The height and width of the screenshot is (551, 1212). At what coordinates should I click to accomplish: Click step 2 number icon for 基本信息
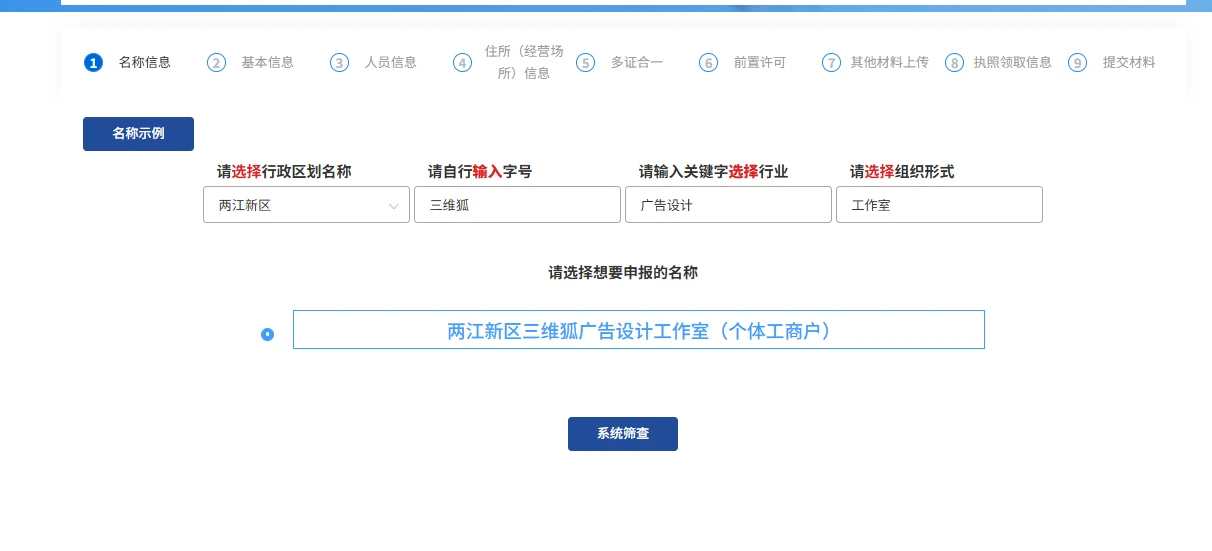(216, 63)
